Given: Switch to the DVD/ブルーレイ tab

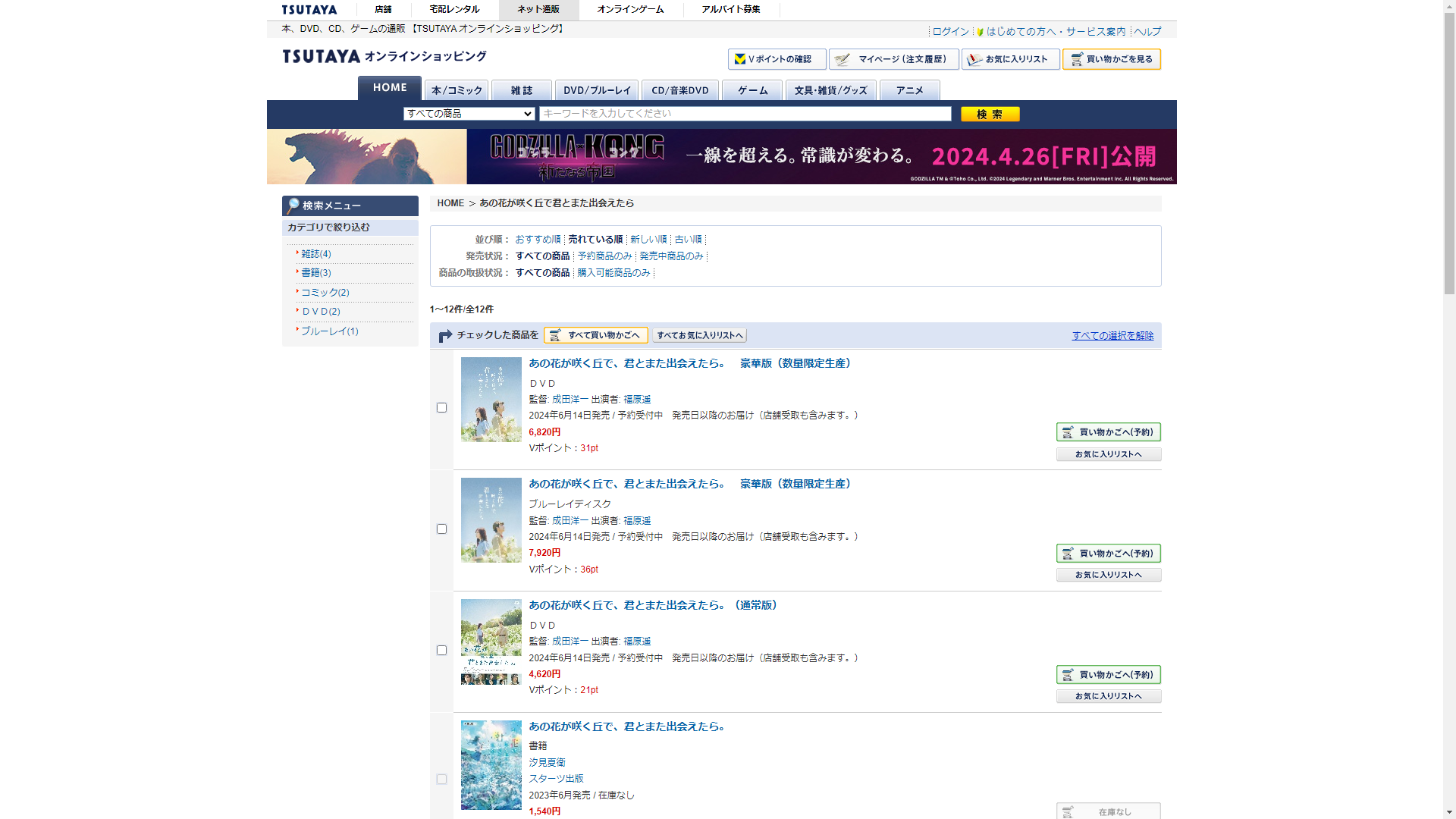Looking at the screenshot, I should point(596,90).
